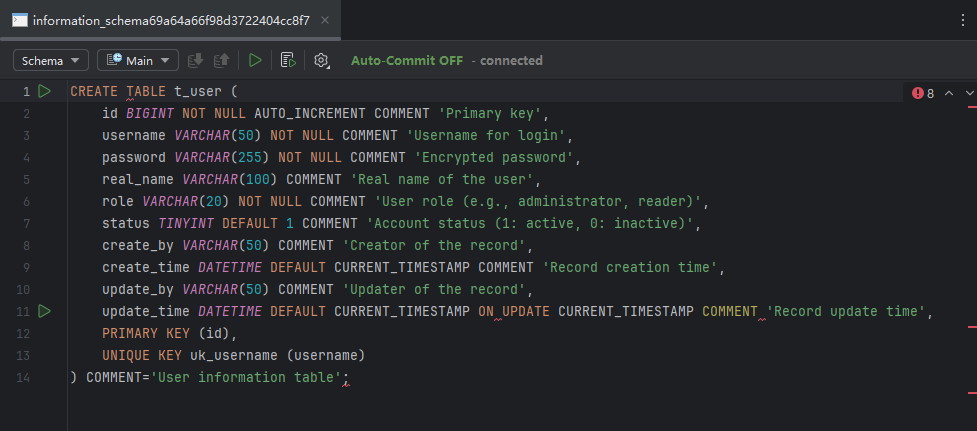Run the statement from line 1 gutter arrow

coord(44,92)
